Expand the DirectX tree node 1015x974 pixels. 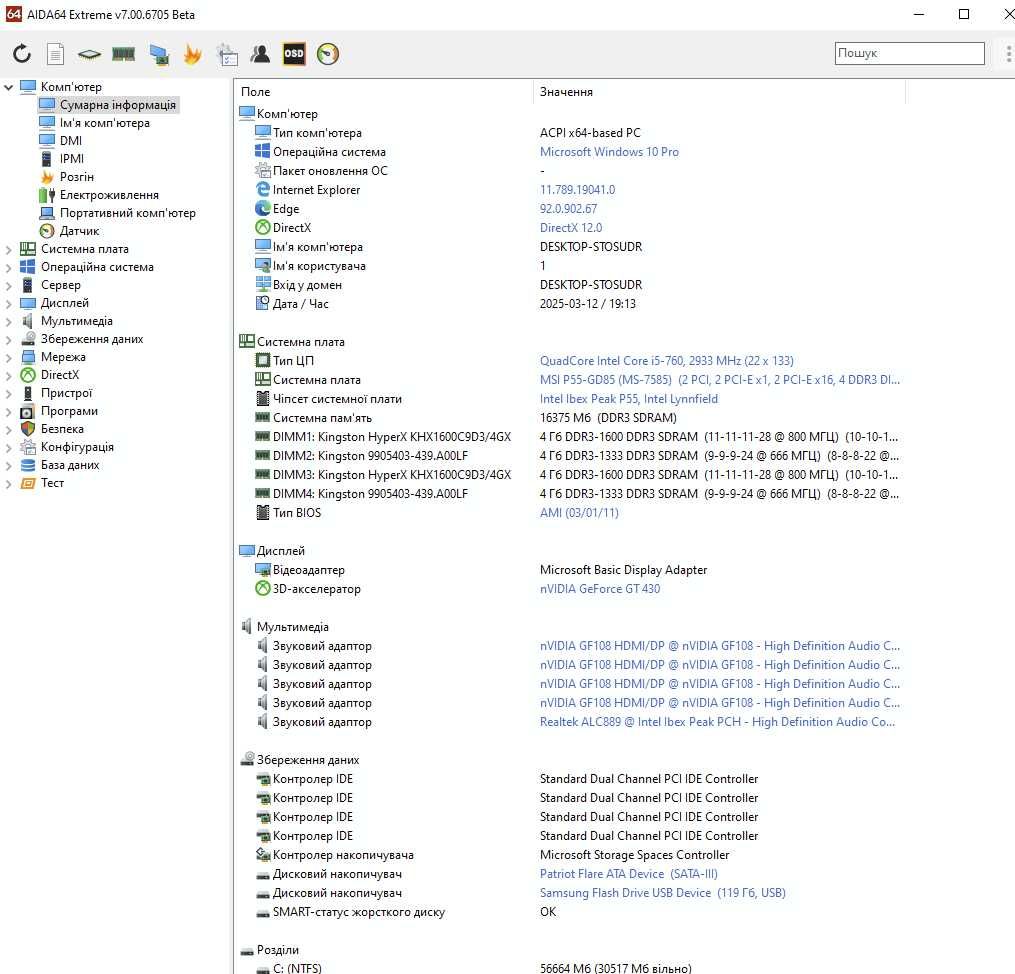8,375
